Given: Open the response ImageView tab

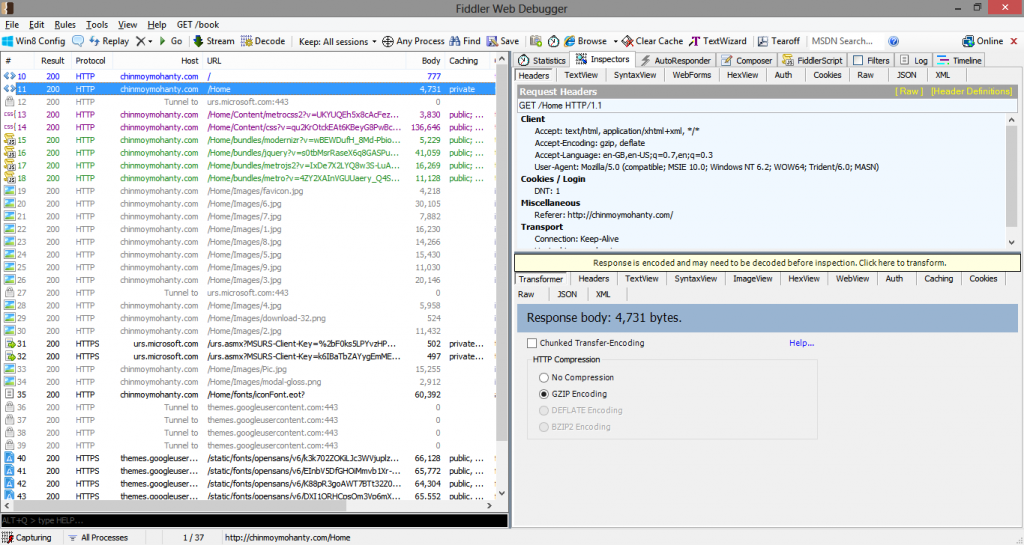Looking at the screenshot, I should tap(752, 279).
